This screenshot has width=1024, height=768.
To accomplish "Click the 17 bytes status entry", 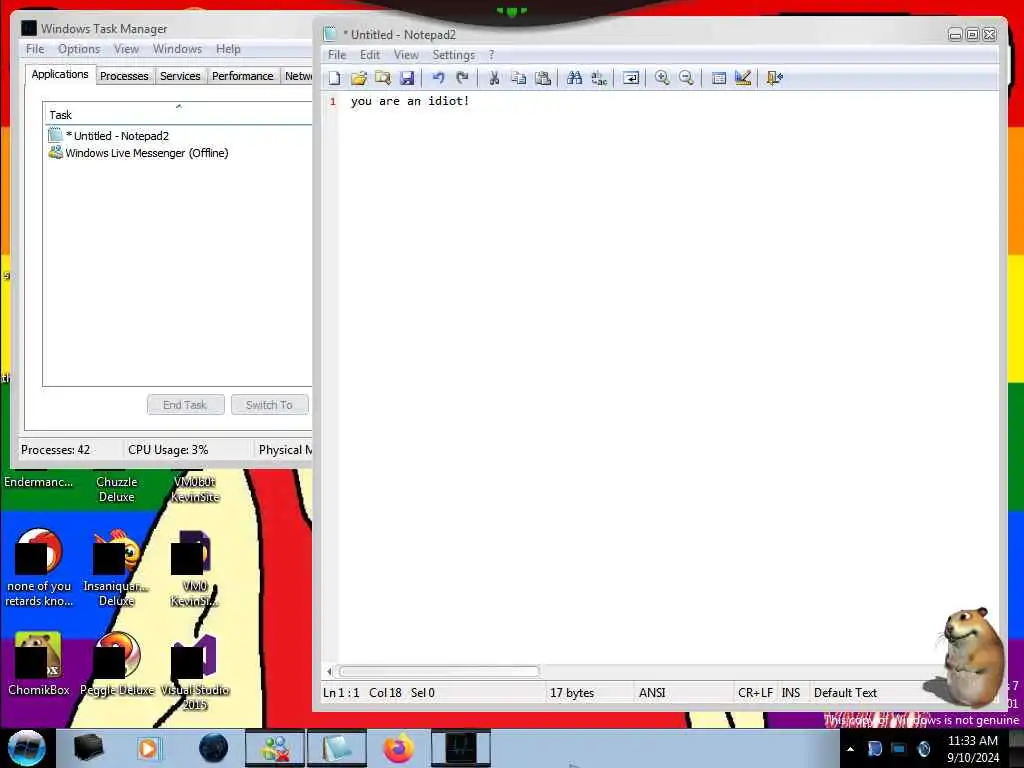I will (572, 693).
